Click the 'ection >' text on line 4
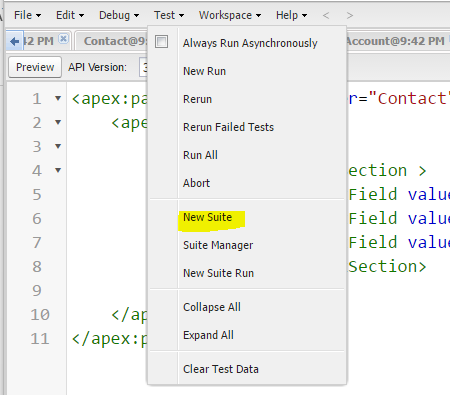Image resolution: width=450 pixels, height=395 pixels. point(387,170)
